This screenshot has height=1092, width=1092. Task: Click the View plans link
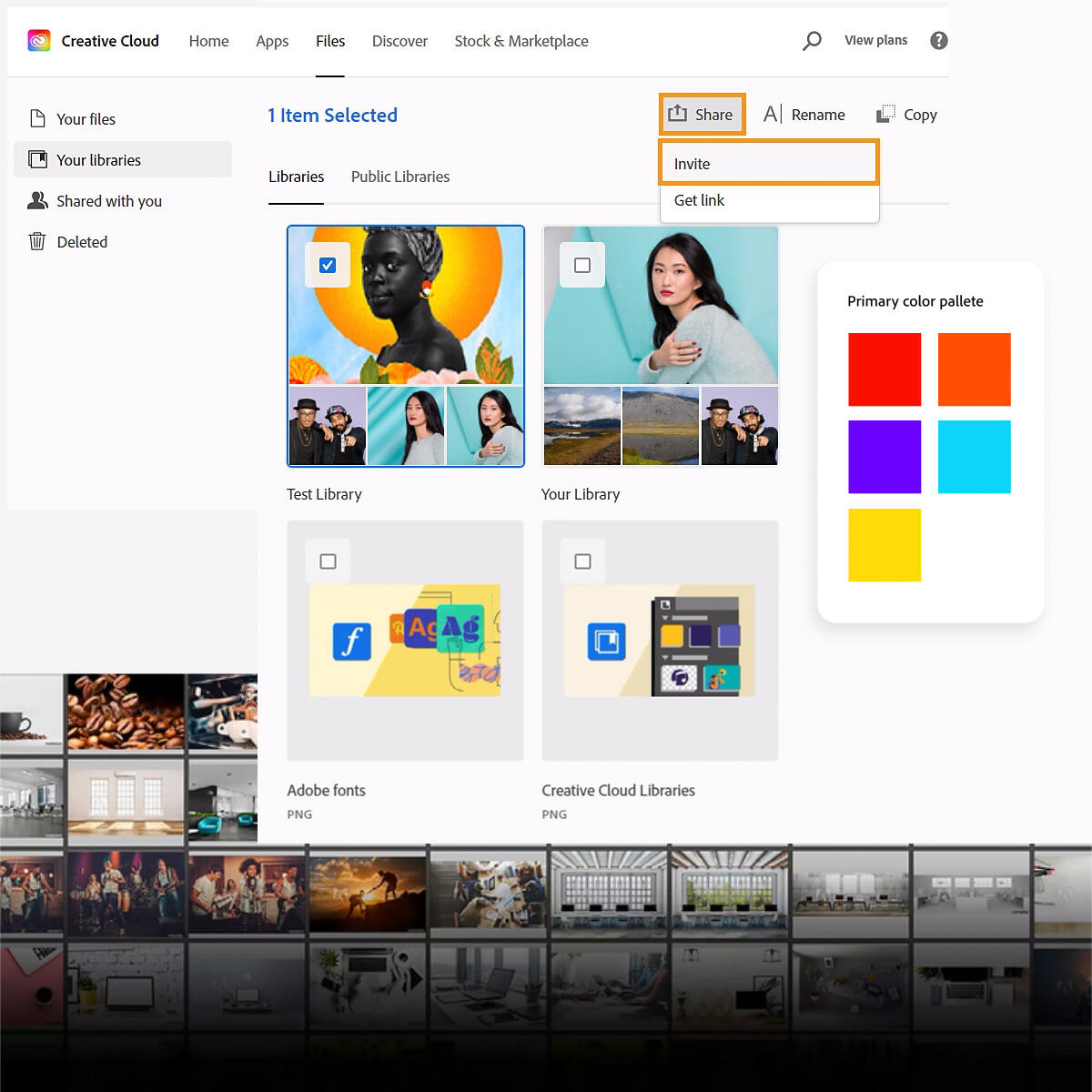click(x=875, y=40)
